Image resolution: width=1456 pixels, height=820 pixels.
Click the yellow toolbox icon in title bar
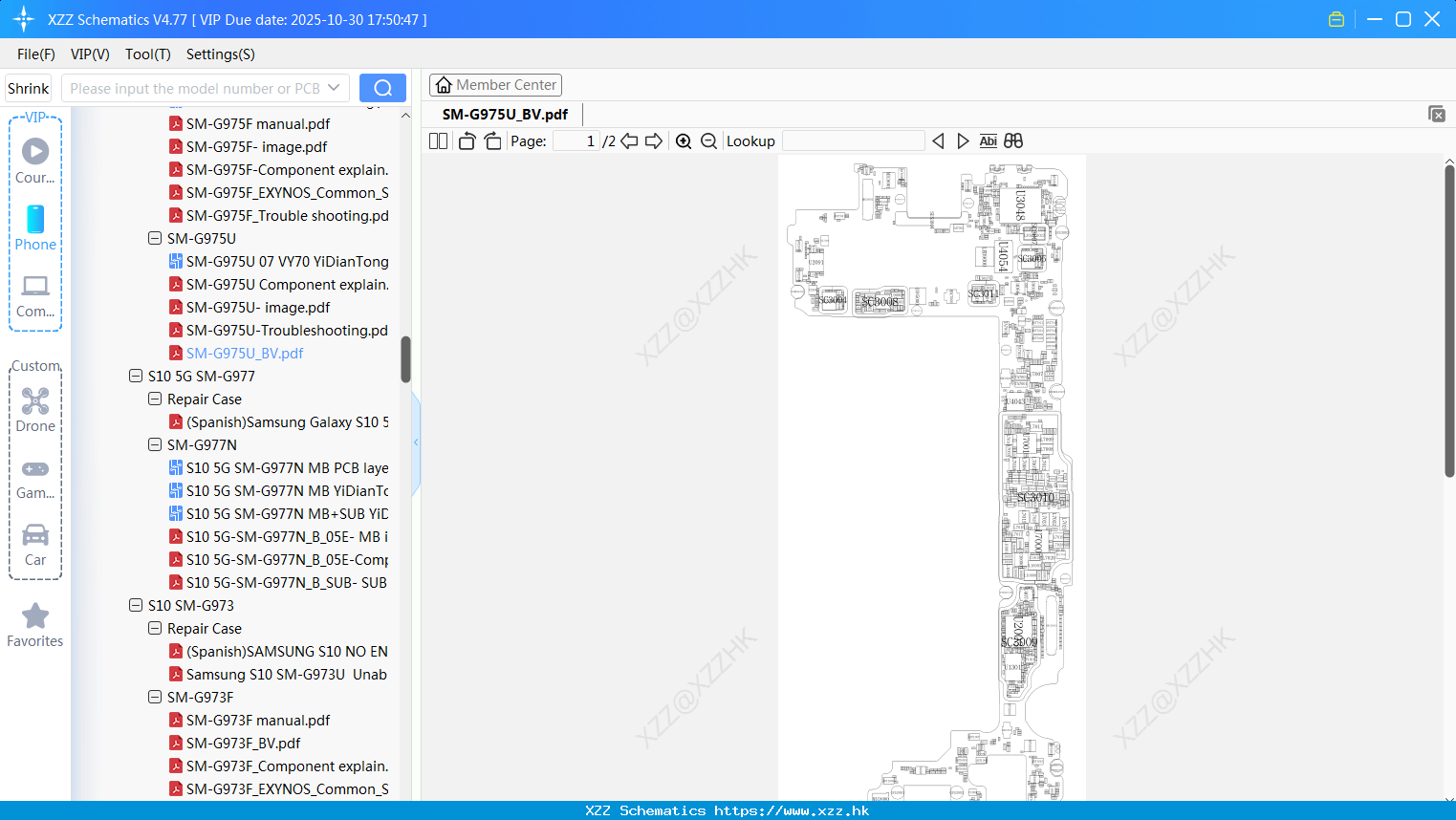click(x=1336, y=19)
